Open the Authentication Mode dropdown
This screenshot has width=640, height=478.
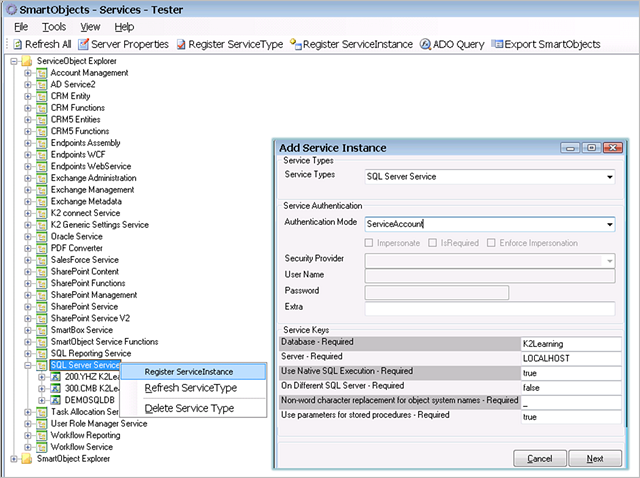click(609, 225)
